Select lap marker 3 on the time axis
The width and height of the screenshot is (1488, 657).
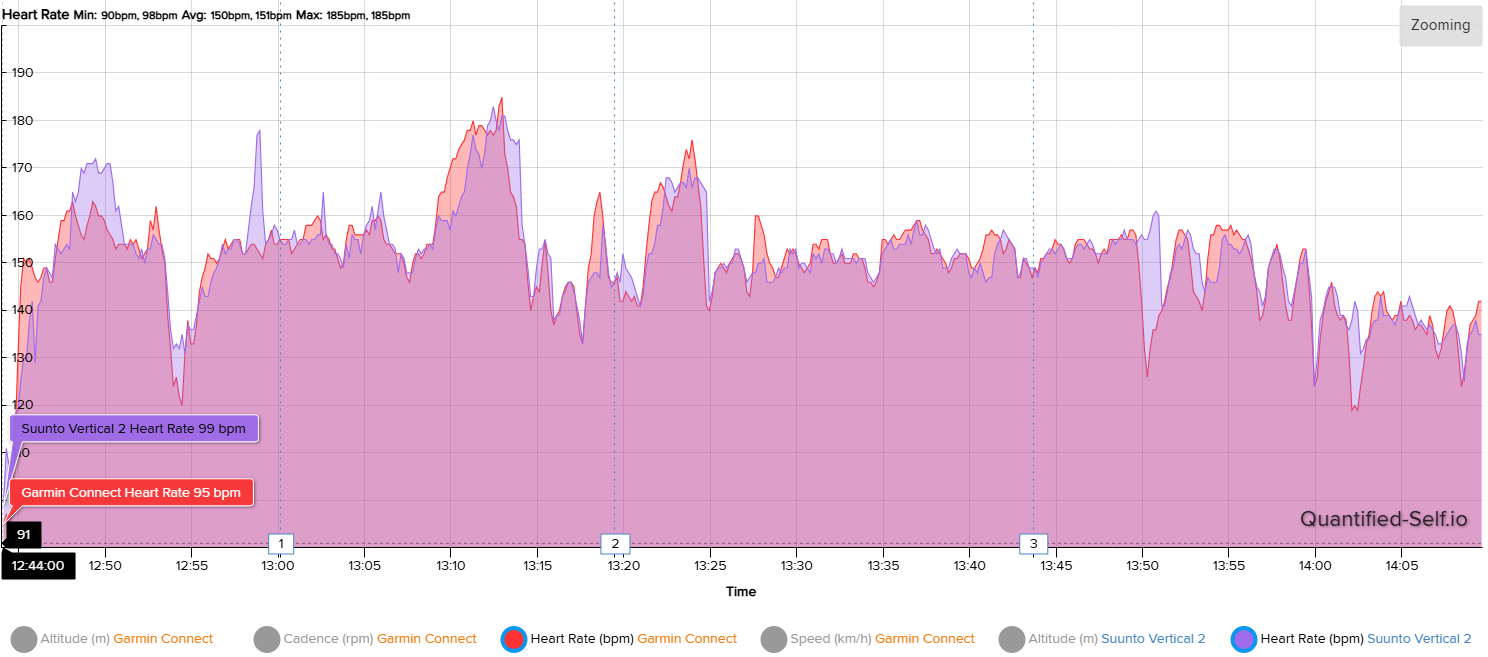1033,544
